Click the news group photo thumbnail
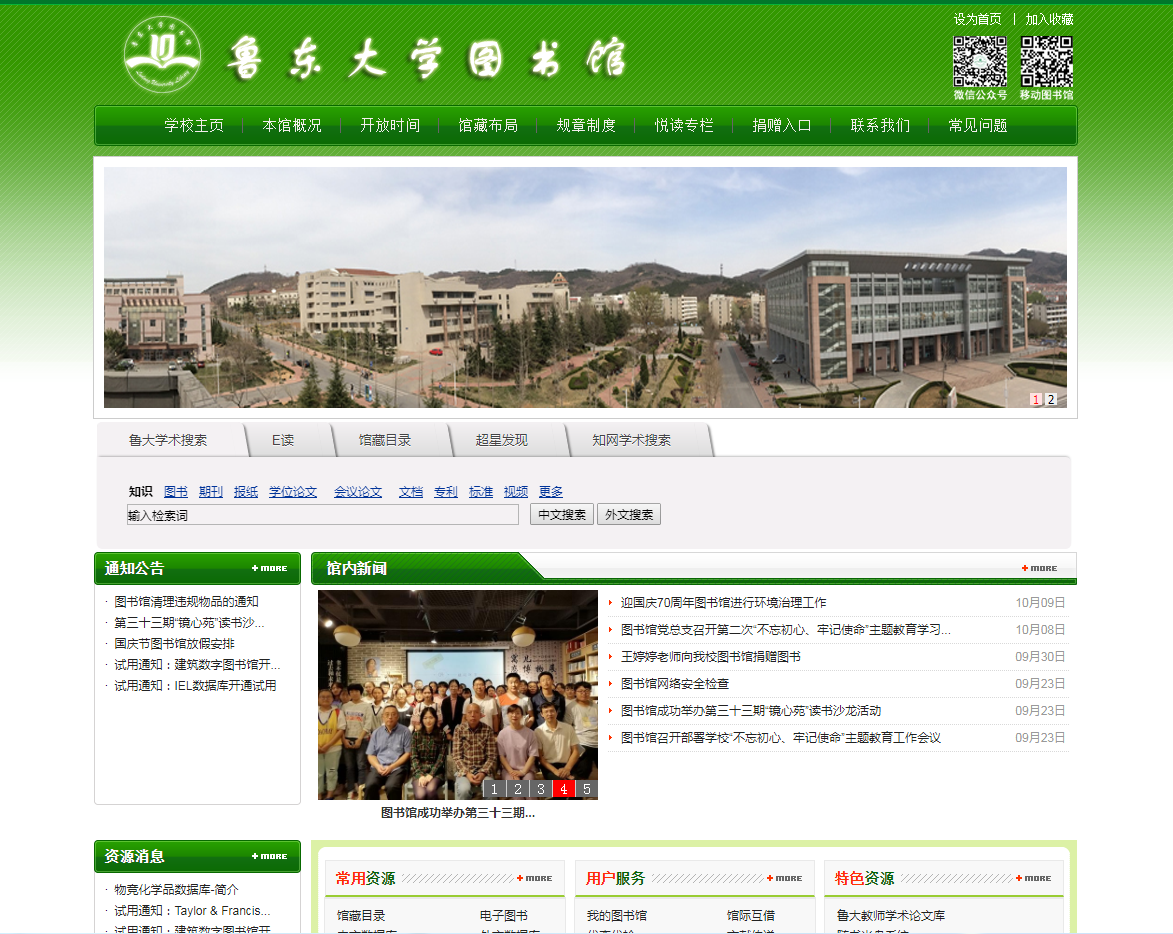The image size is (1173, 934). point(458,695)
